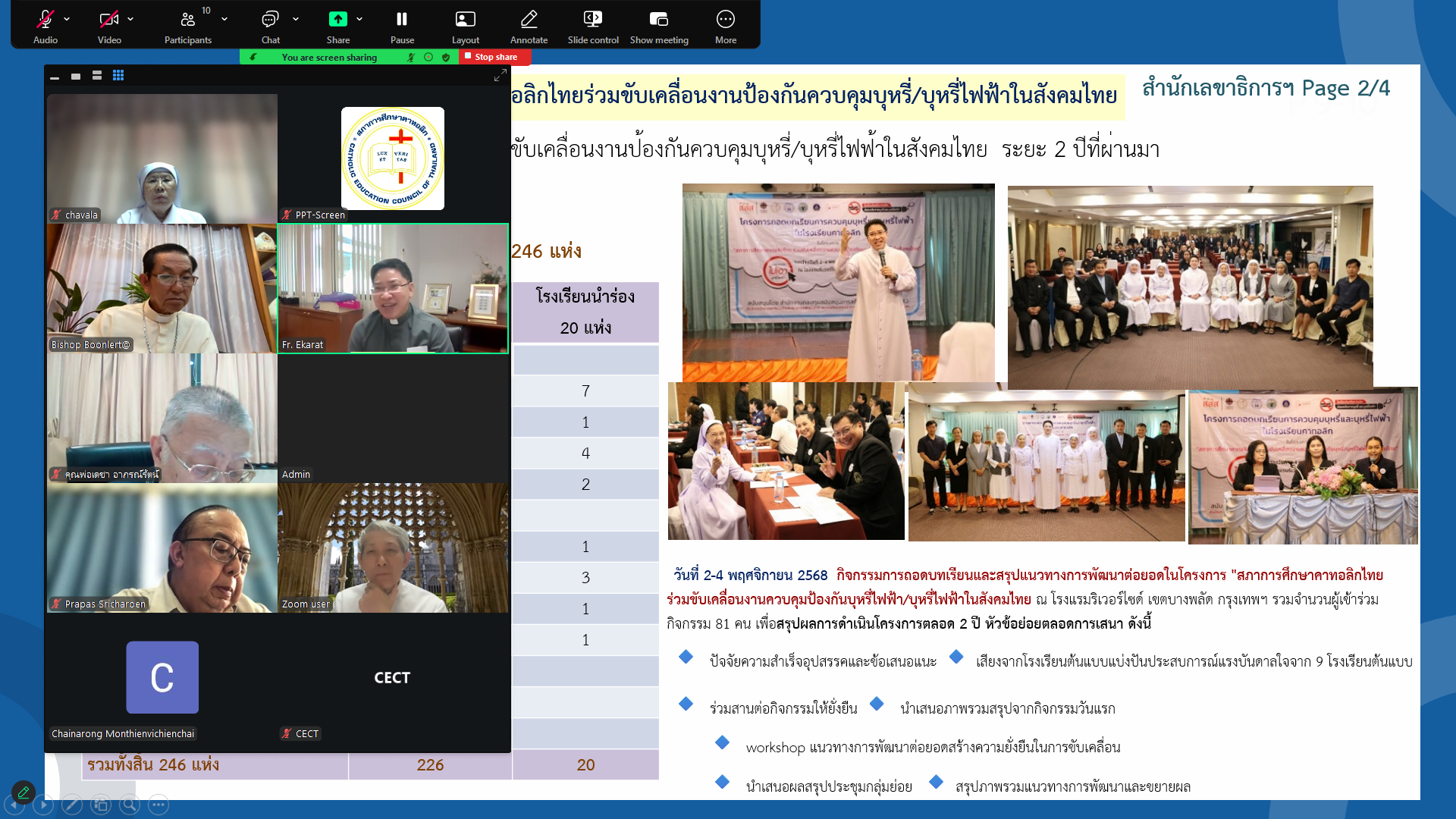The height and width of the screenshot is (819, 1456).
Task: Open the More options menu
Action: [x=725, y=20]
